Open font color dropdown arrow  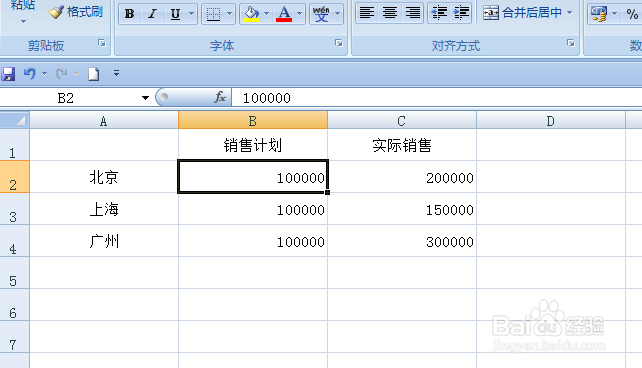[x=300, y=14]
